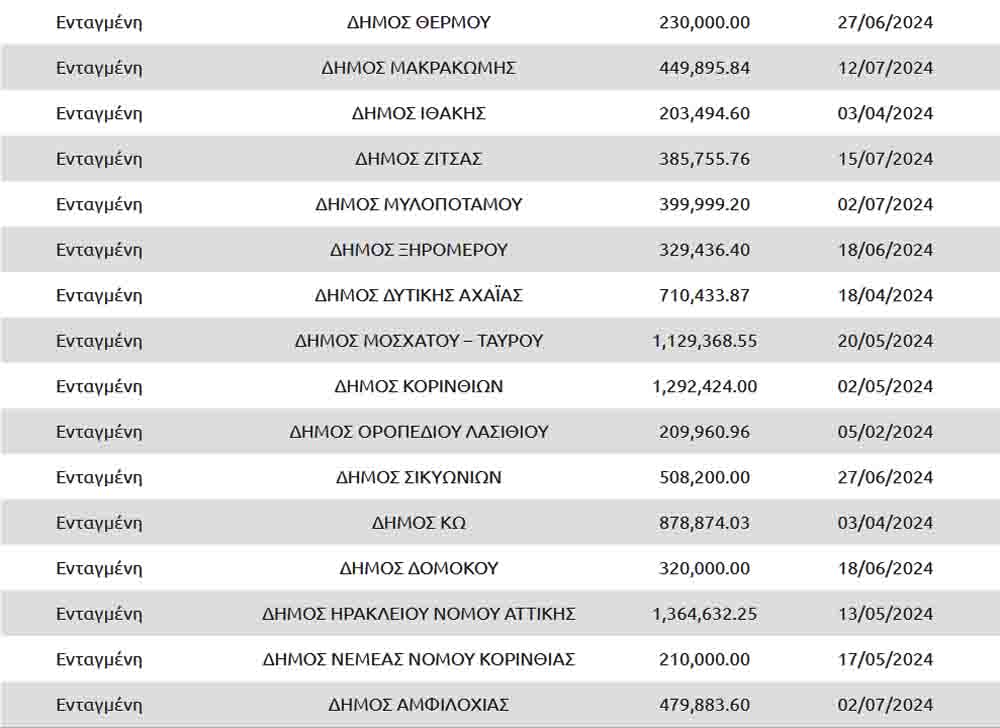The width and height of the screenshot is (1000, 728).
Task: Select ΔΗΜΟΣ ΗΡΑΚΛΕΙΟΥ ΝΟΜΟΥ ΑΤΤΙΚΗΣ name
Action: click(418, 614)
